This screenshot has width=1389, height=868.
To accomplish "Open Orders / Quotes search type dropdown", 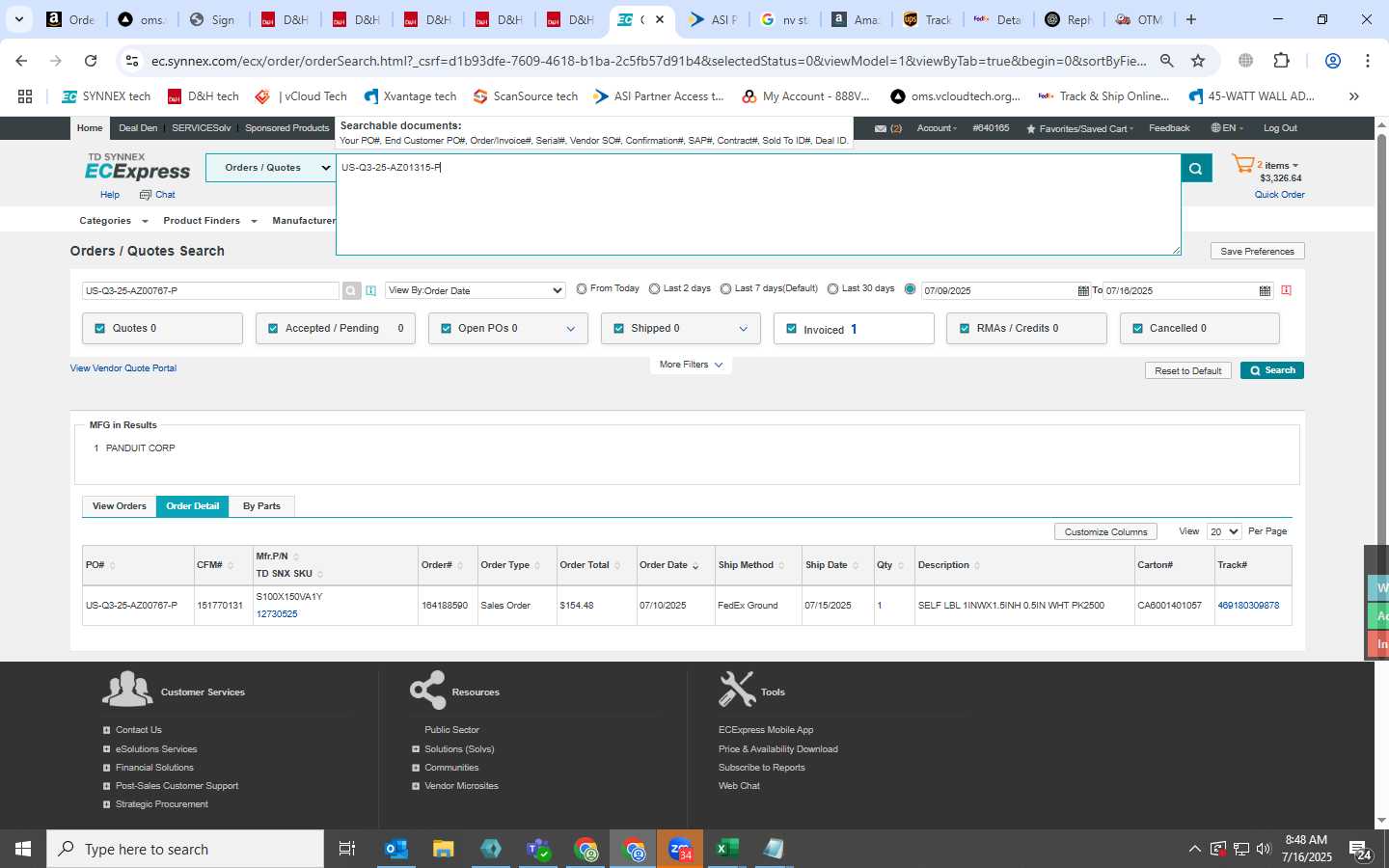I will coord(270,168).
